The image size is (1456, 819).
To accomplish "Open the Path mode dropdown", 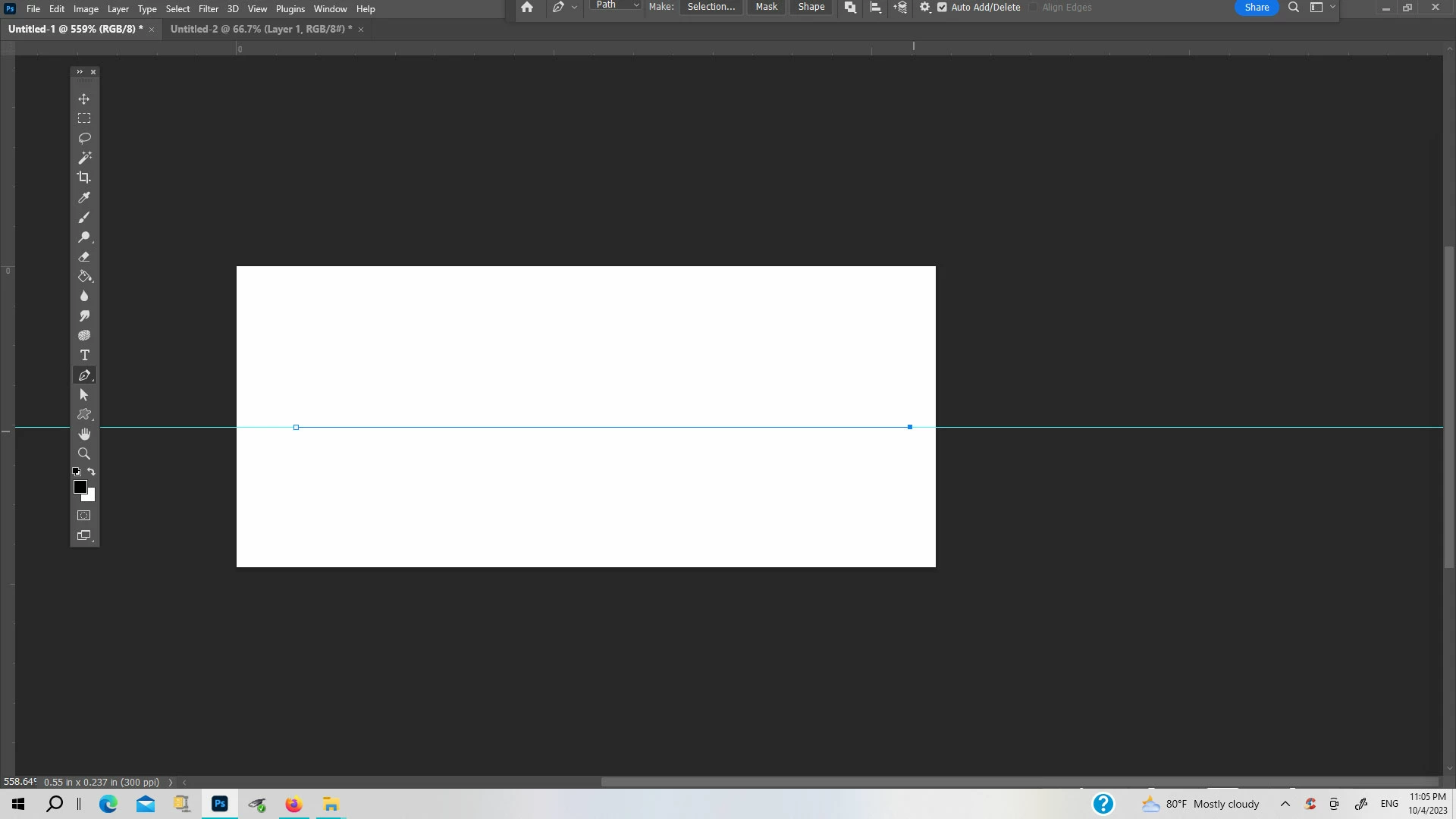I will coord(617,6).
